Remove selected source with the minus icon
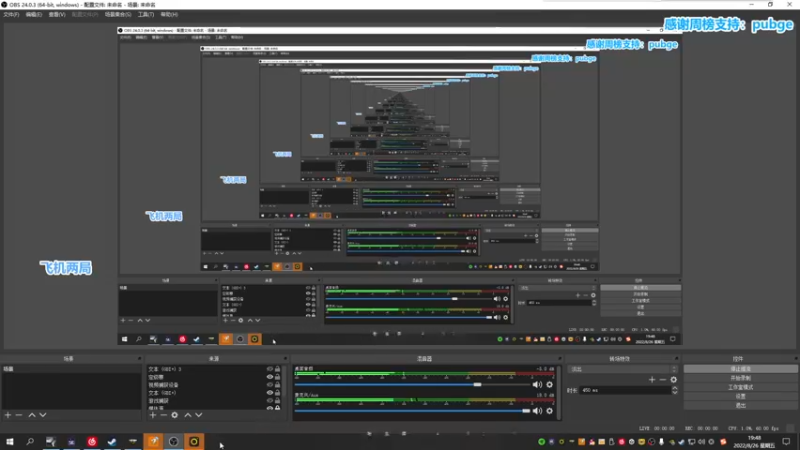Screen dimensions: 800x450 (x=163, y=415)
